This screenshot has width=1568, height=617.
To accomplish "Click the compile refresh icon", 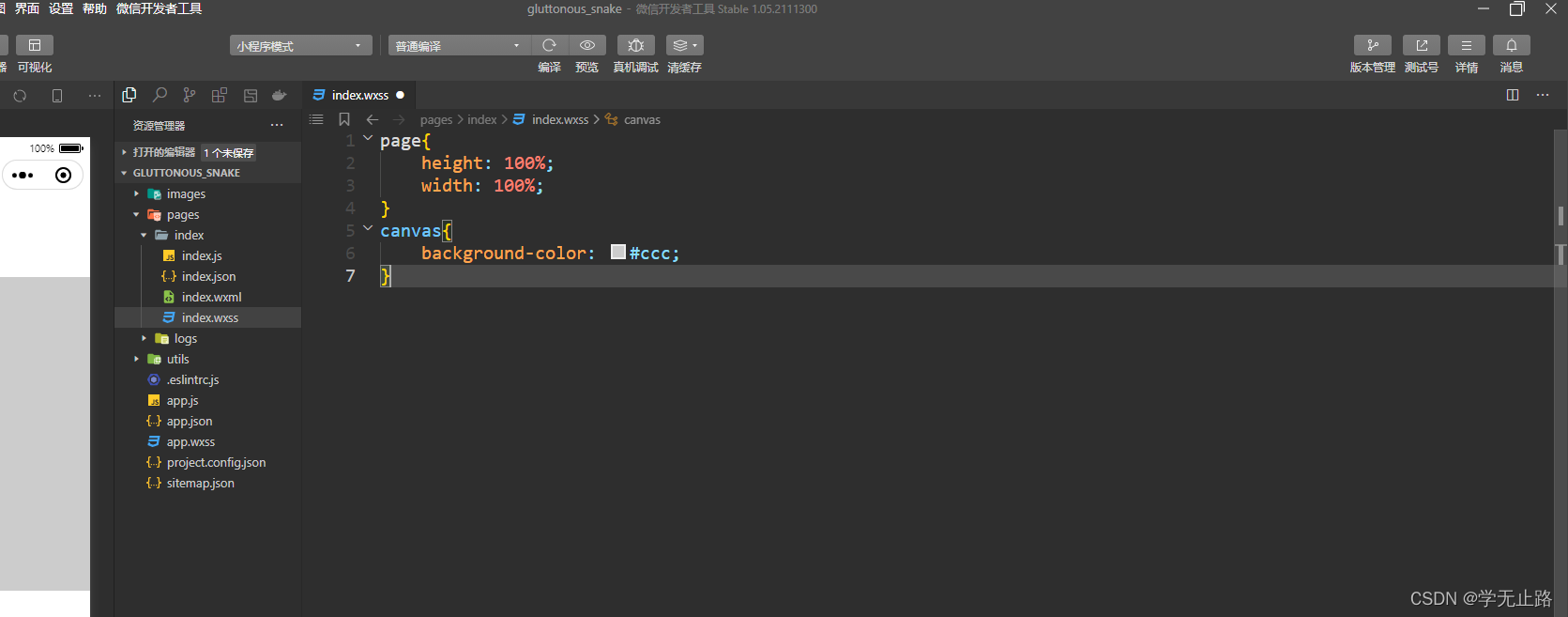I will point(550,45).
